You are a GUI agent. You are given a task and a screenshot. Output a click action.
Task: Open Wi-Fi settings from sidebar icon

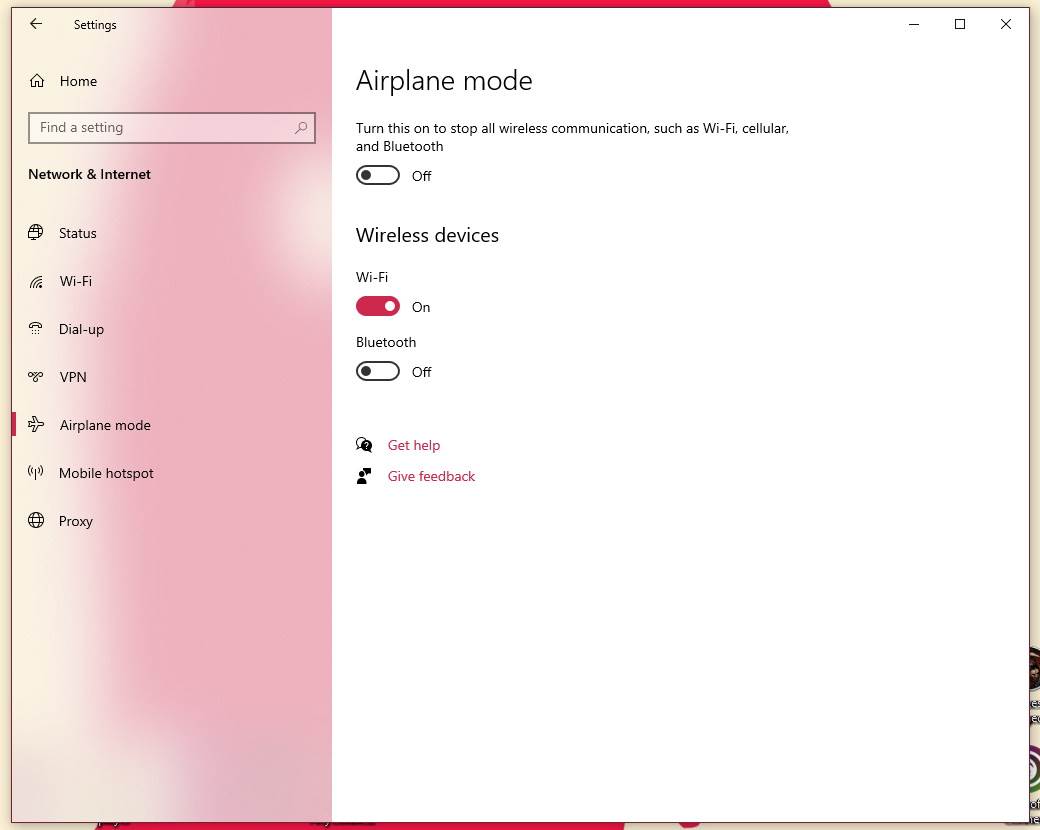click(x=36, y=281)
